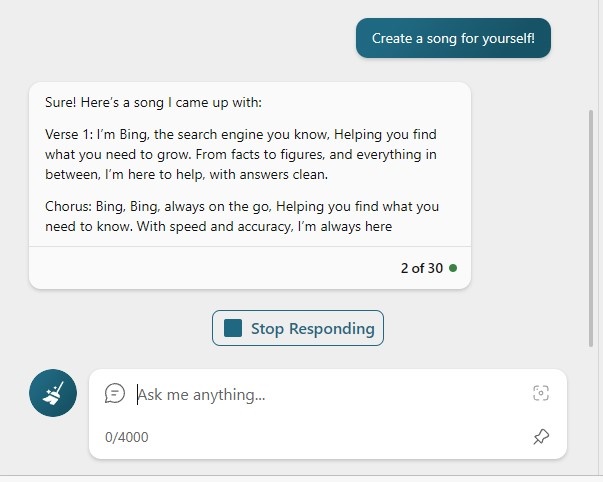Image resolution: width=603 pixels, height=482 pixels.
Task: Click the chat bubble icon in the input box
Action: click(x=115, y=394)
